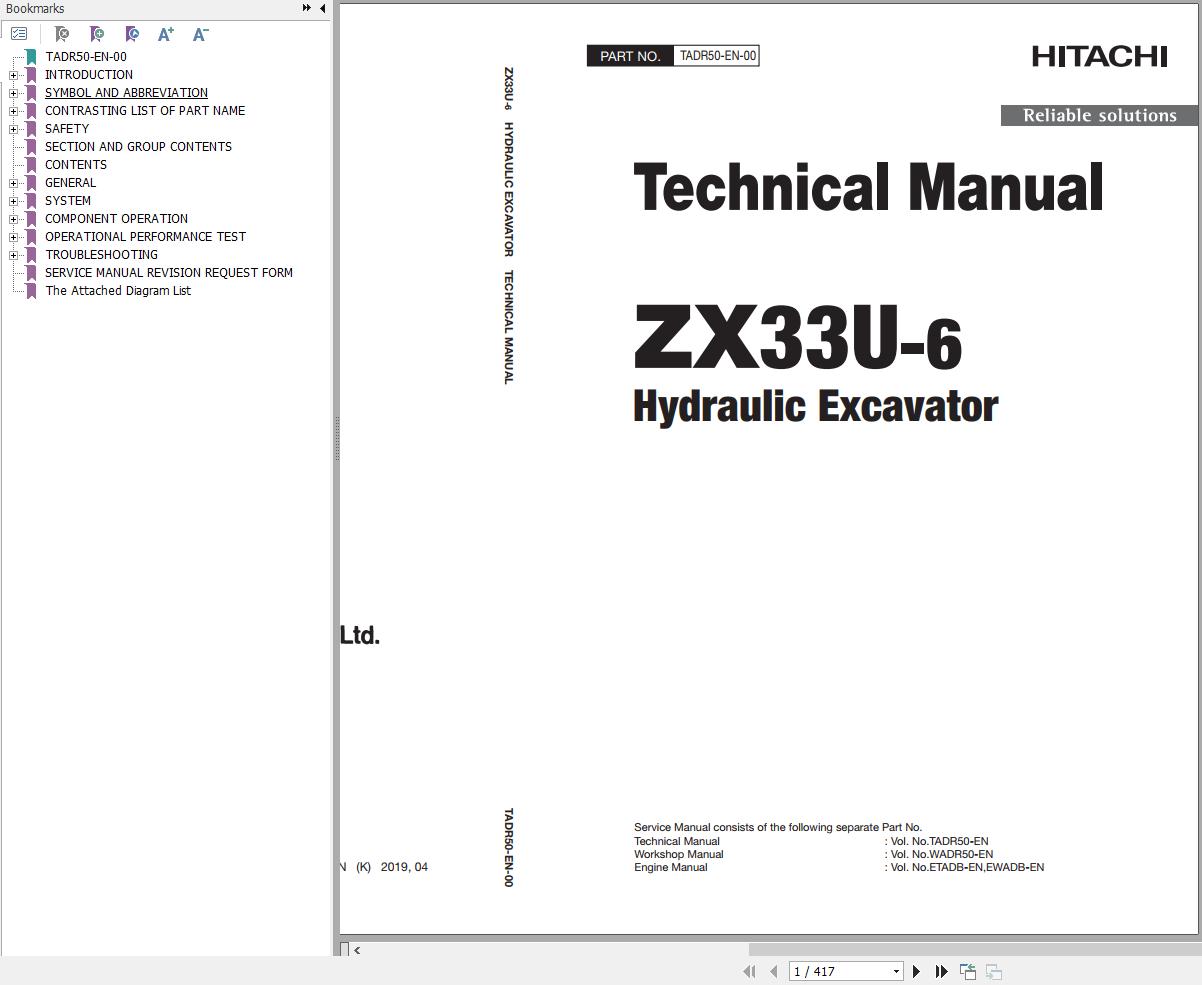
Task: Go to the SAFETY bookmark
Action: coord(67,129)
